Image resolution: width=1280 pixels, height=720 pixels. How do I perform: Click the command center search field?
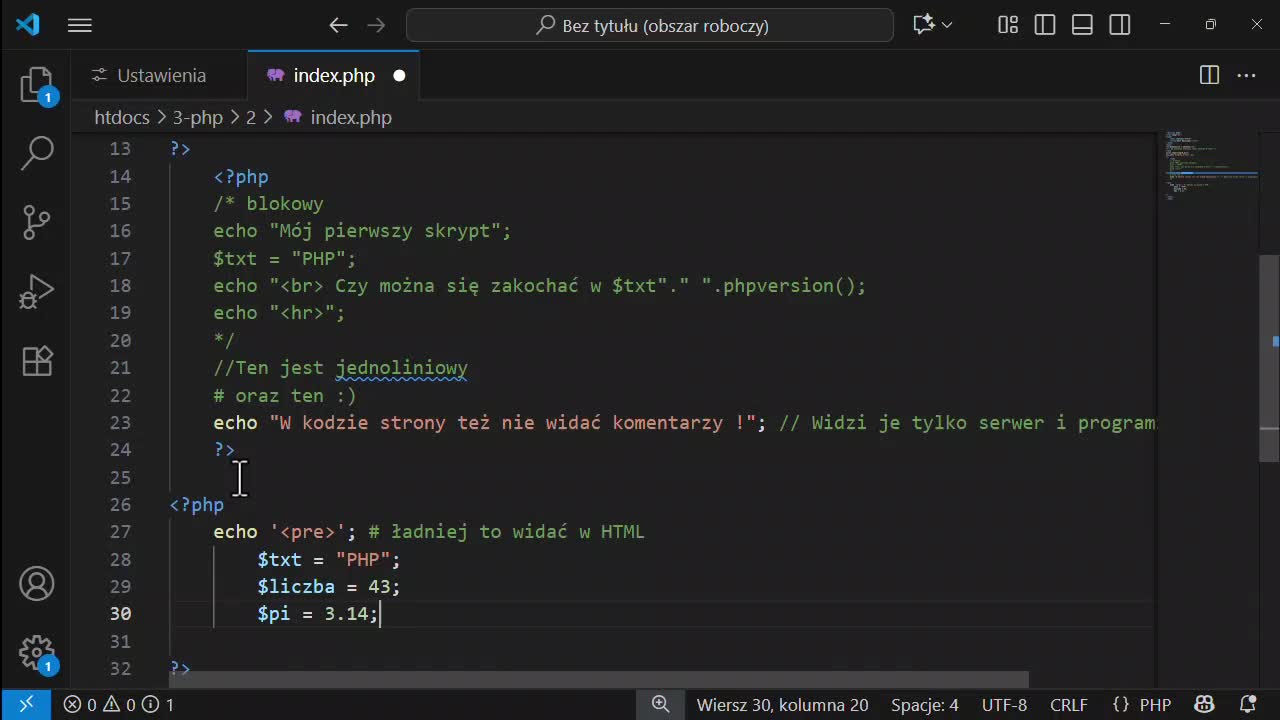click(650, 25)
